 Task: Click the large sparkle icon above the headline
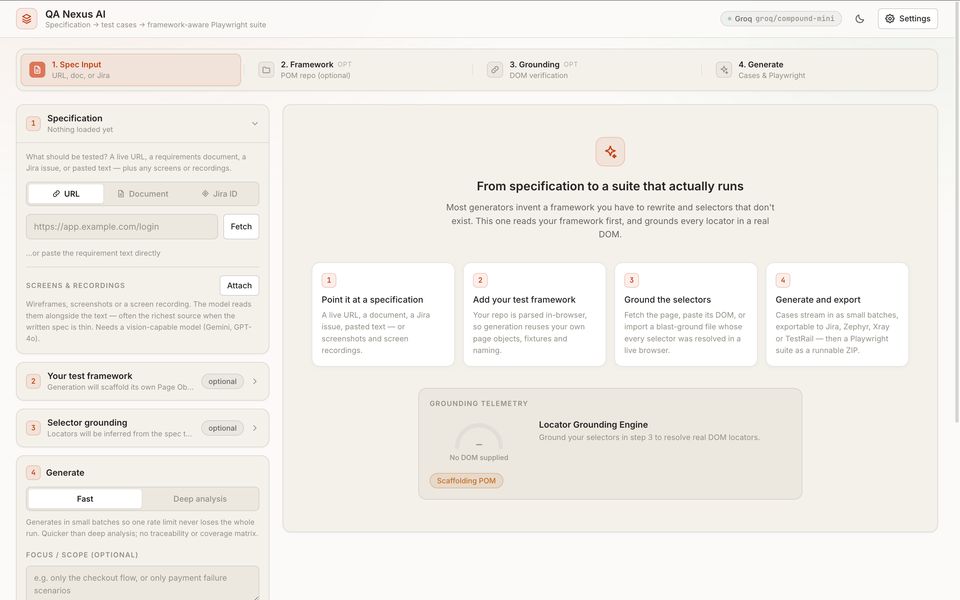click(x=610, y=152)
